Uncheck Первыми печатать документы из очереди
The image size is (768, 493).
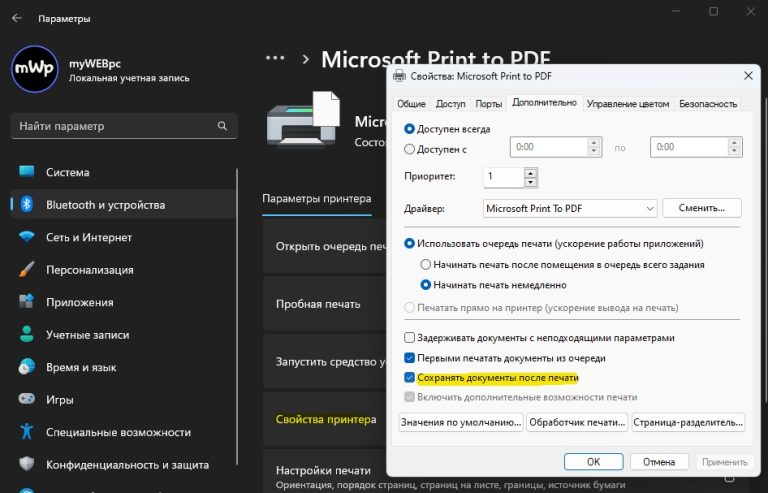(x=409, y=358)
